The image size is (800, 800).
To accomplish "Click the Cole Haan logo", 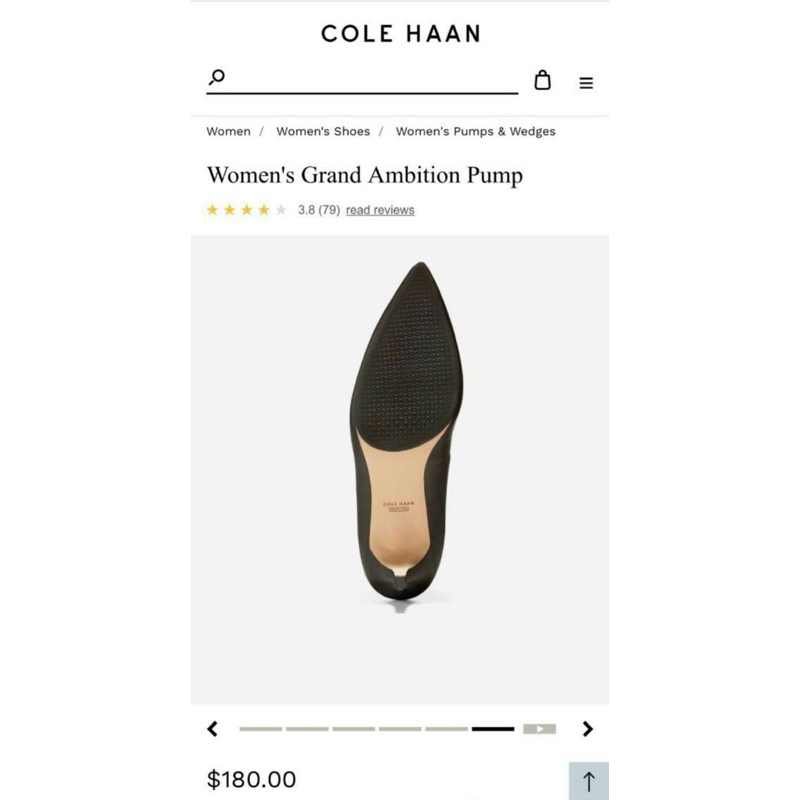I will tap(400, 34).
